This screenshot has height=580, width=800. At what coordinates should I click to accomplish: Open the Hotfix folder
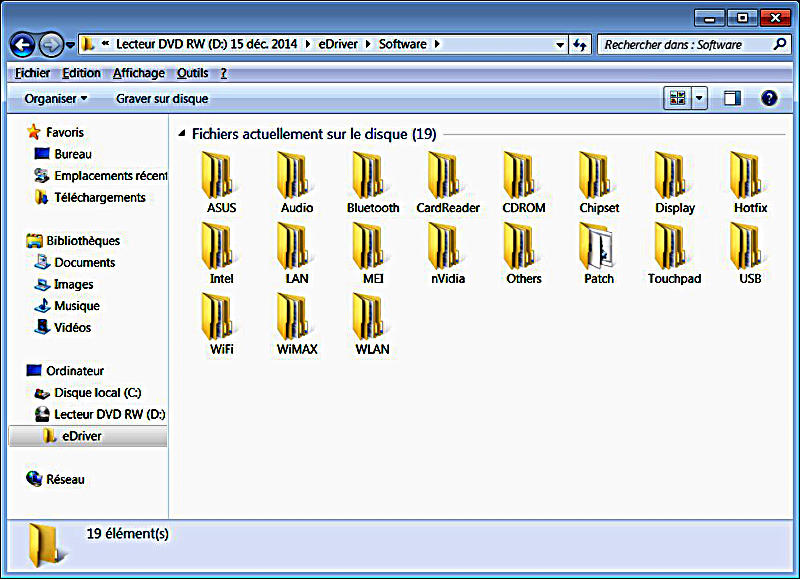click(x=750, y=182)
